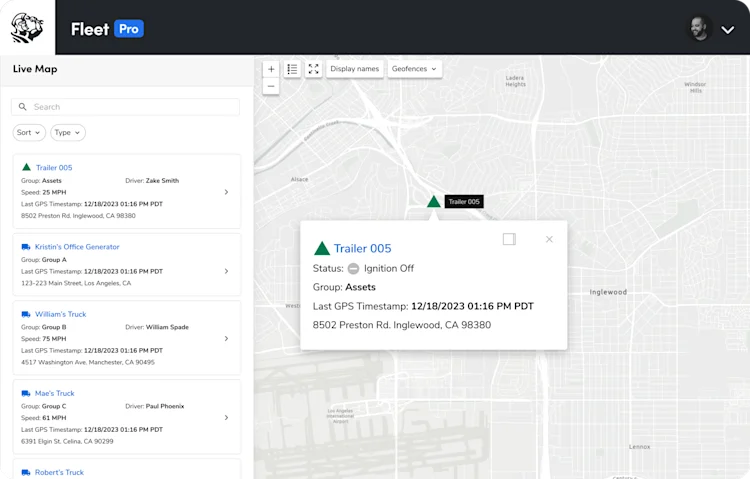750x479 pixels.
Task: Zoom in on the map
Action: click(271, 69)
